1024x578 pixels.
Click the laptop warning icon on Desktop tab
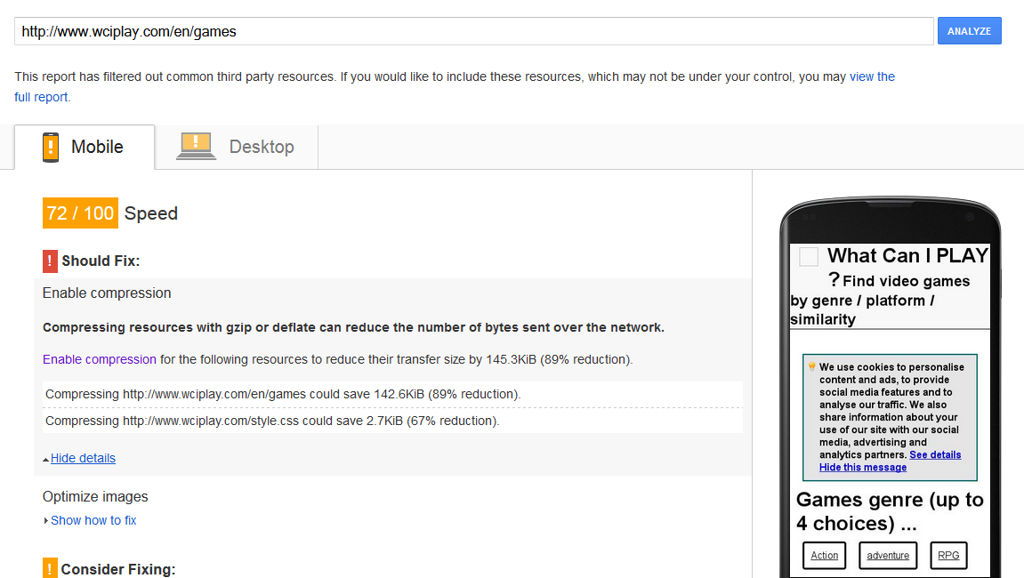point(196,146)
